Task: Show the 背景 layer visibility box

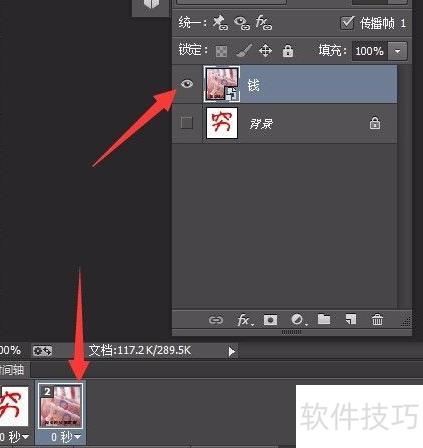Action: tap(187, 123)
